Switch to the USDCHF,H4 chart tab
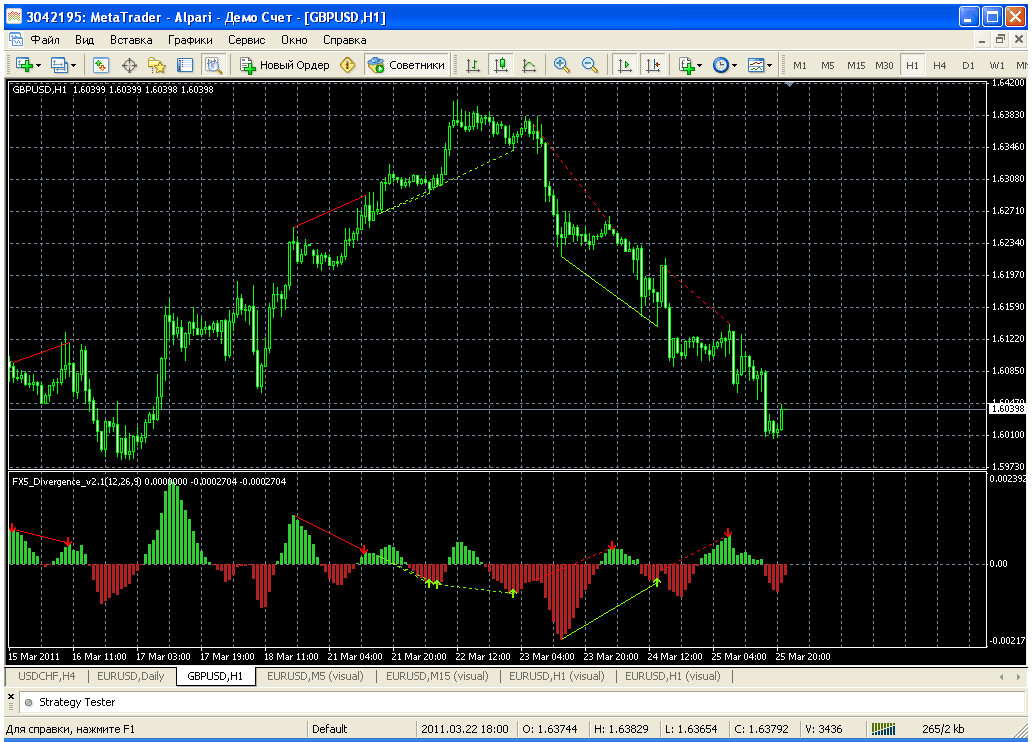 point(46,676)
